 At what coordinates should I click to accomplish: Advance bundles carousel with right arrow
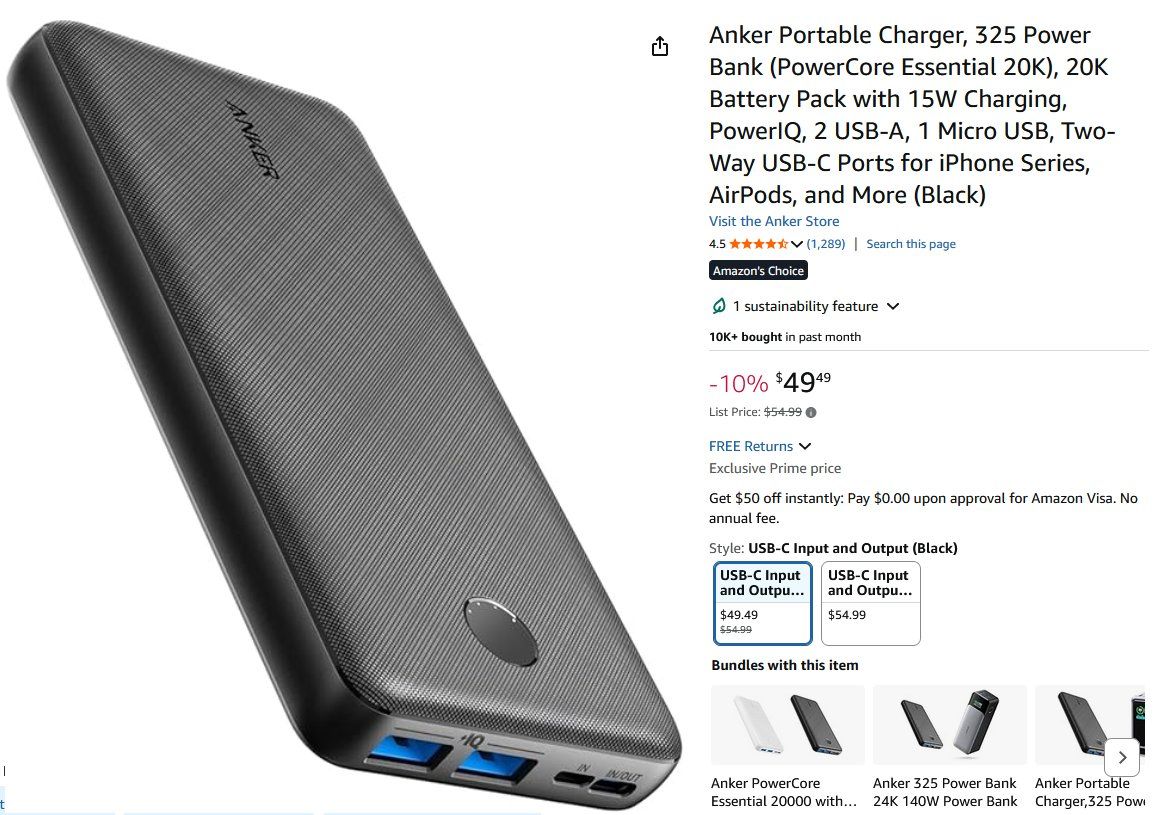pos(1122,757)
